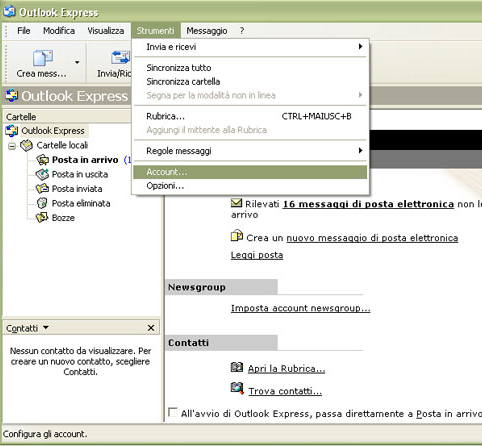Close the Strumenti menu from the menu bar
This screenshot has width=482, height=446.
tap(155, 31)
